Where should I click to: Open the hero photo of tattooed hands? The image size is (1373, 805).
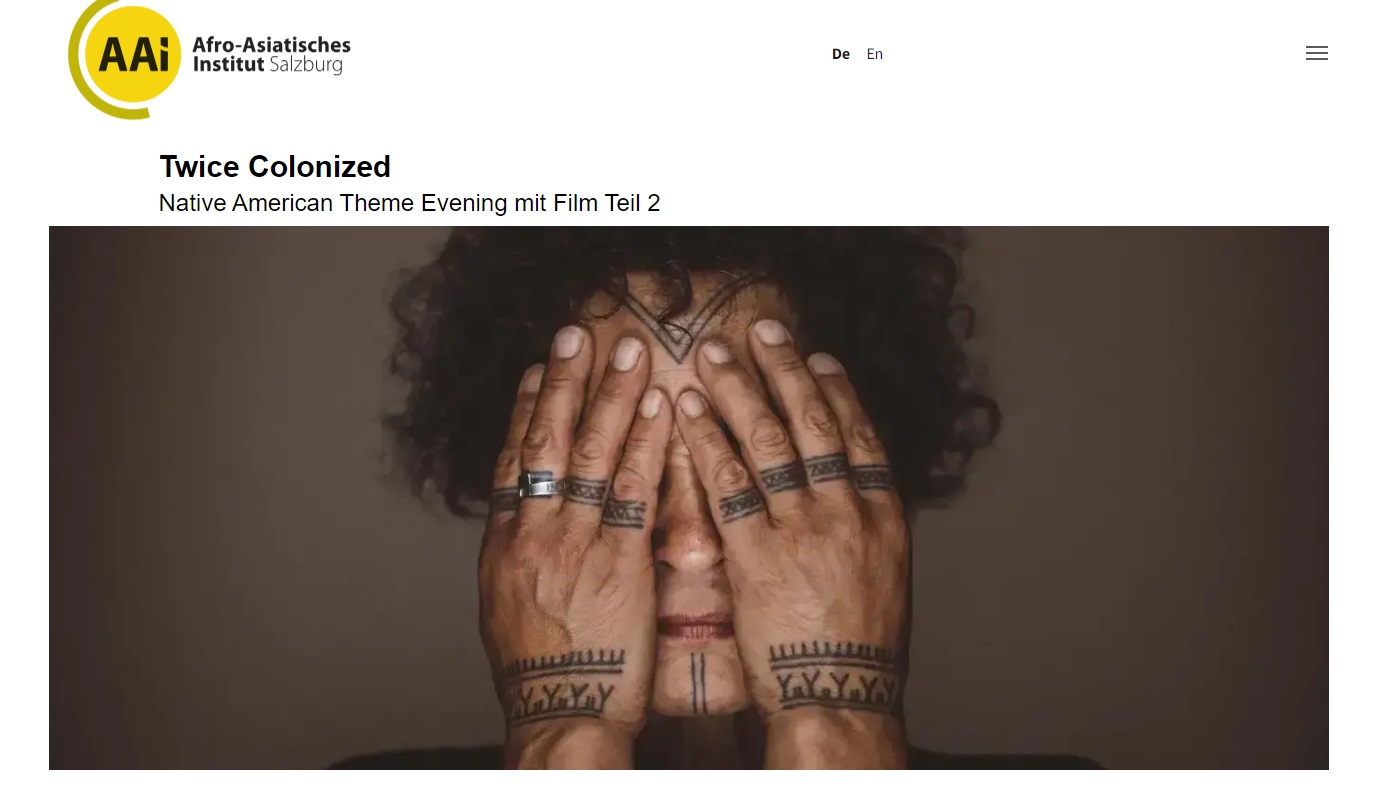[689, 498]
